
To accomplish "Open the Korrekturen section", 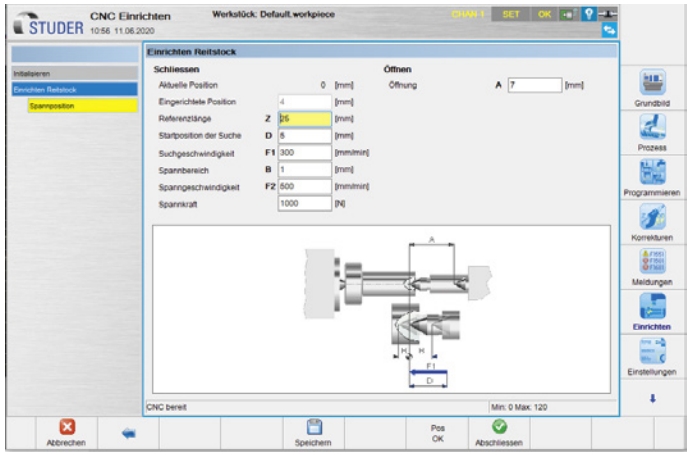I will coord(652,222).
